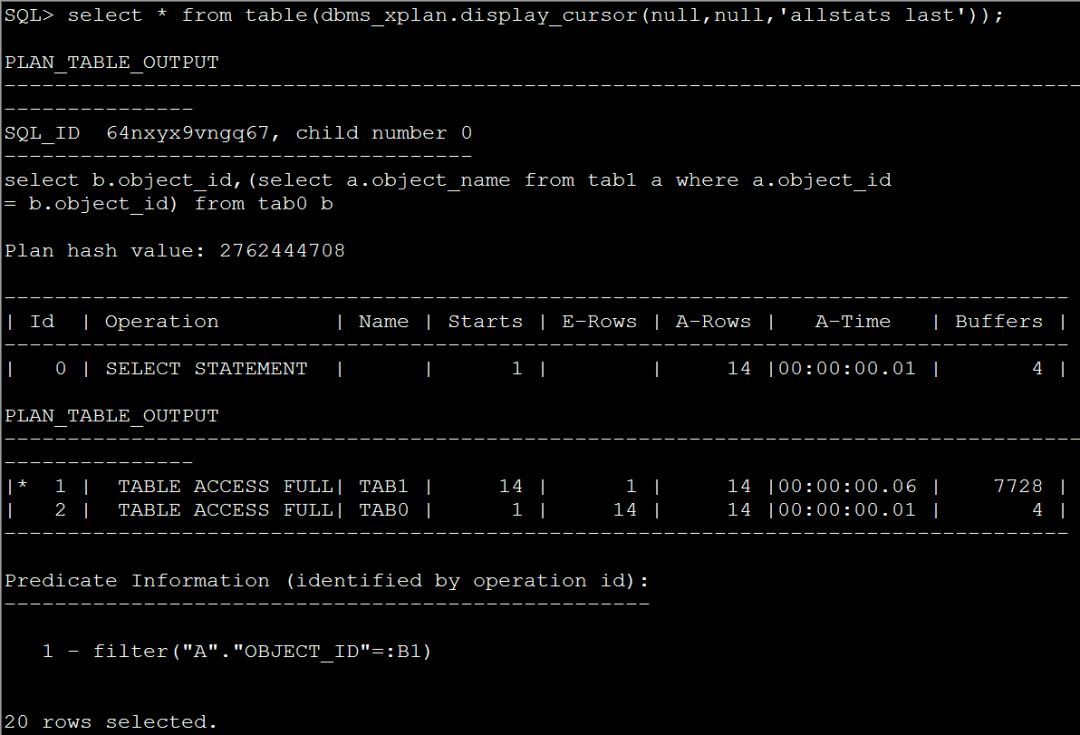The height and width of the screenshot is (735, 1080).
Task: Click the A-Rows column header
Action: (x=712, y=321)
